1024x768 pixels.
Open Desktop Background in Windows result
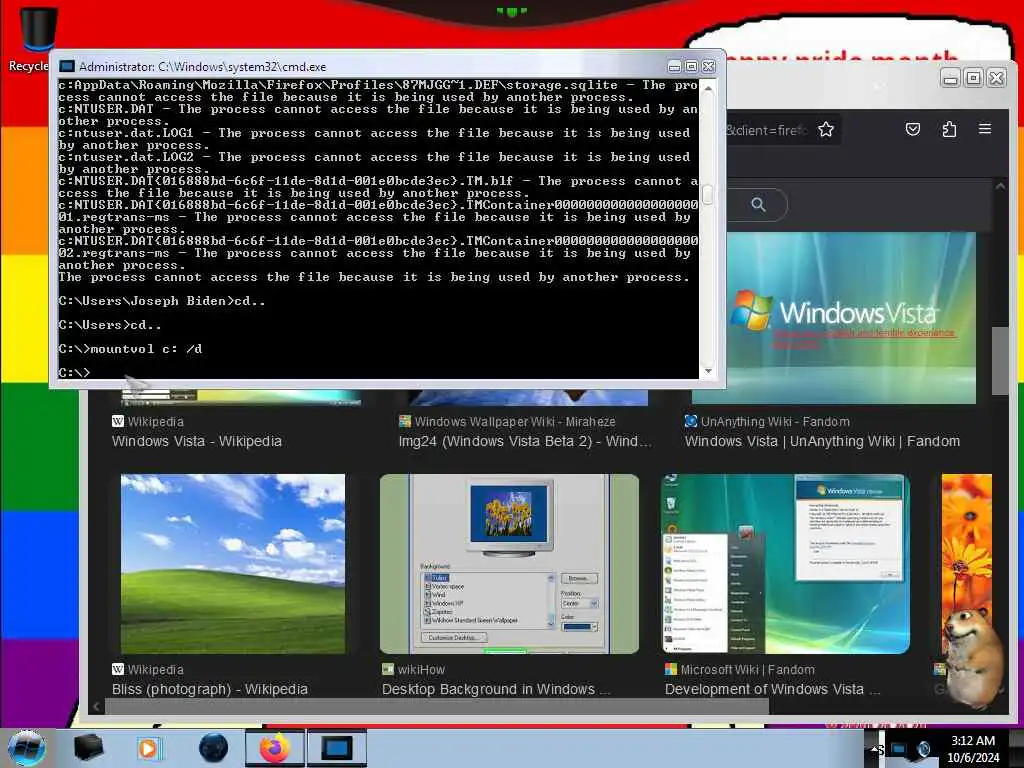point(496,689)
